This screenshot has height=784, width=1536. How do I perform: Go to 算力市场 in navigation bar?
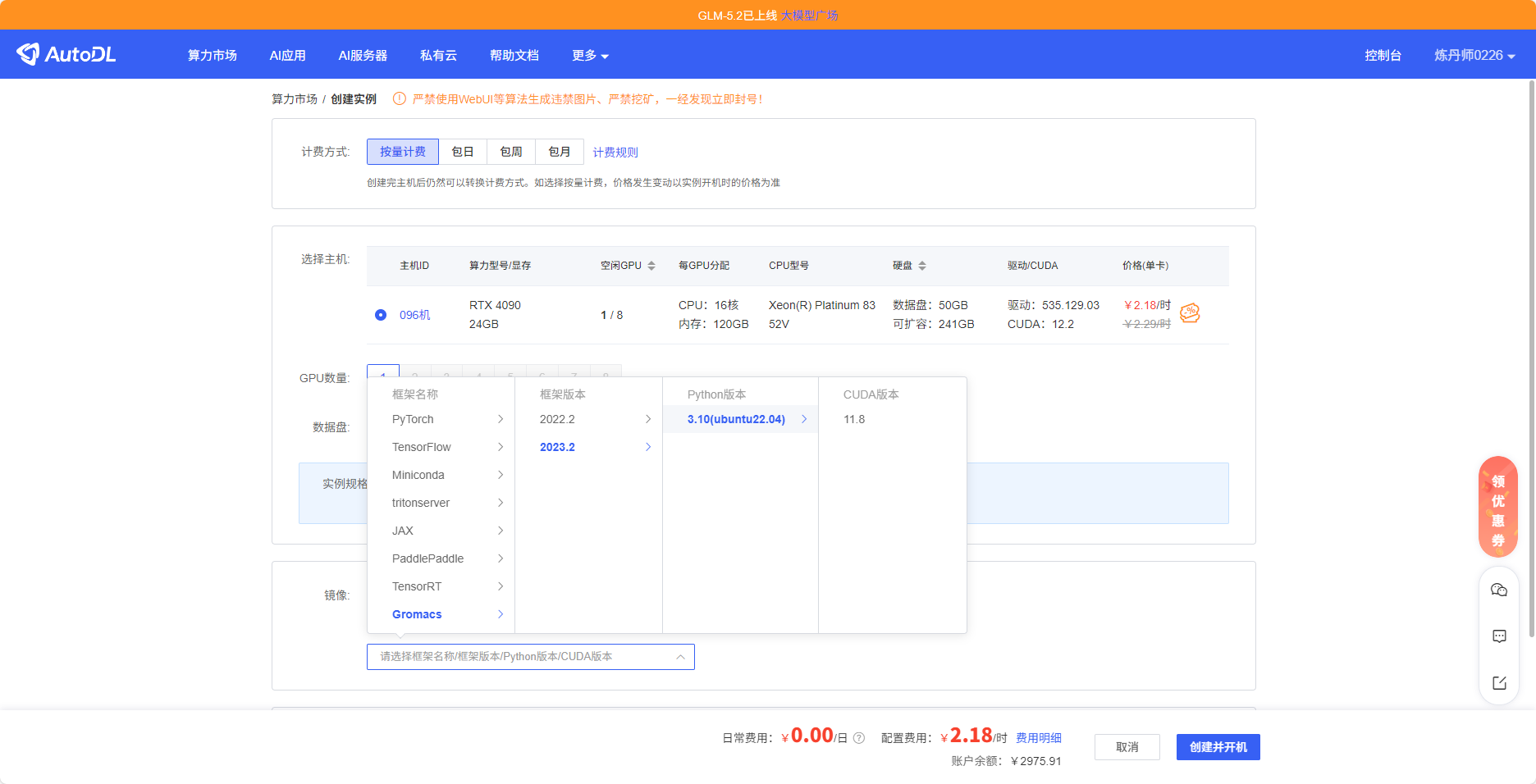213,55
